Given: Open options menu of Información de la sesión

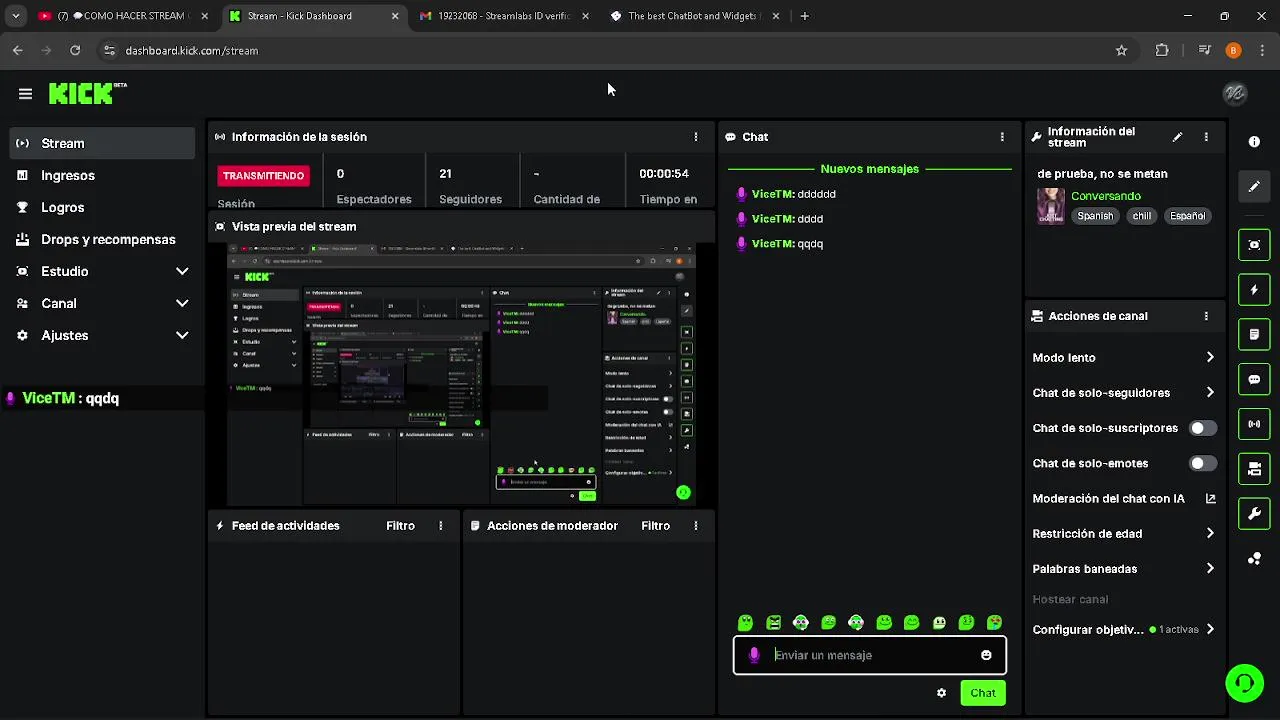Looking at the screenshot, I should [696, 137].
